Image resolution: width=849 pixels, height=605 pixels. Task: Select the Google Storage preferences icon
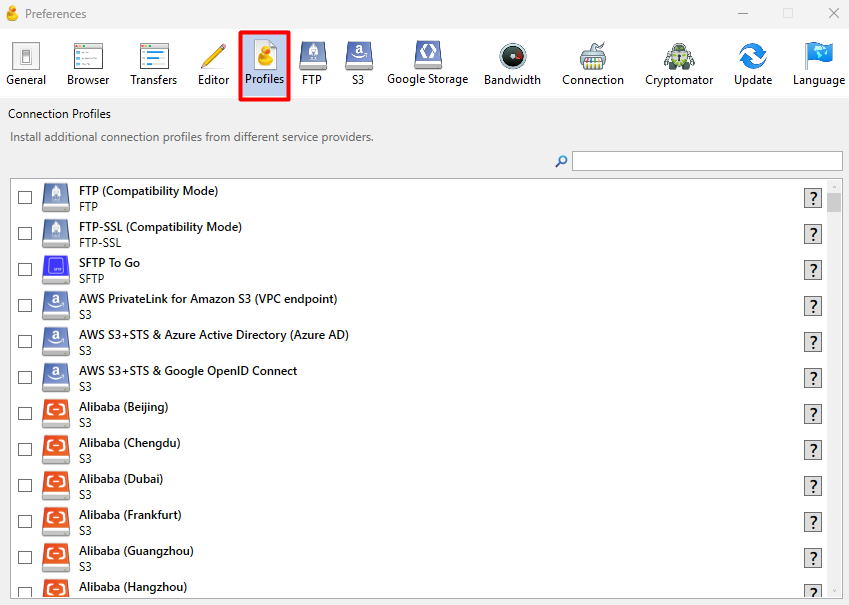coord(427,64)
